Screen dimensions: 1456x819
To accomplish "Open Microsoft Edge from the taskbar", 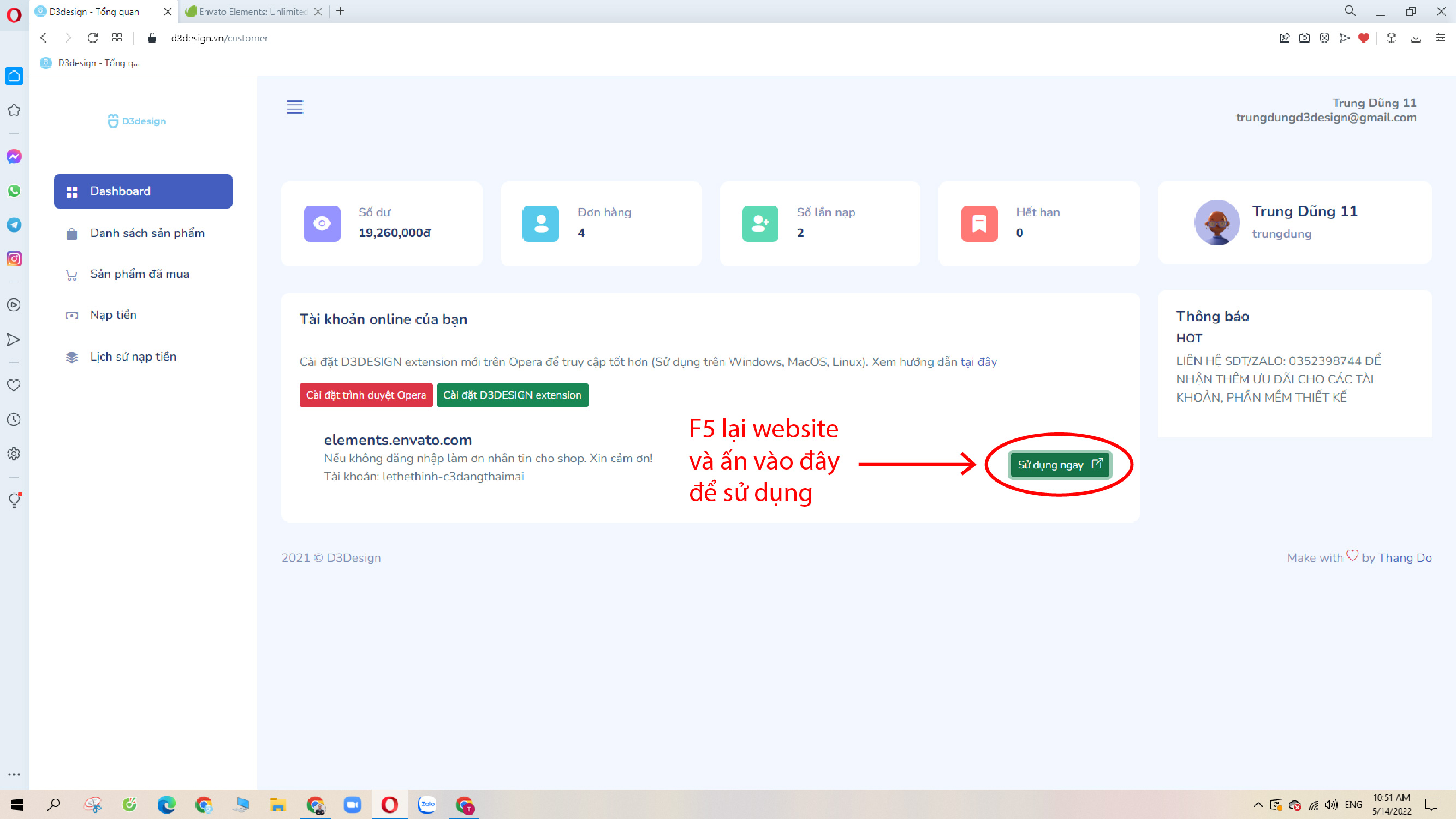I will click(166, 804).
